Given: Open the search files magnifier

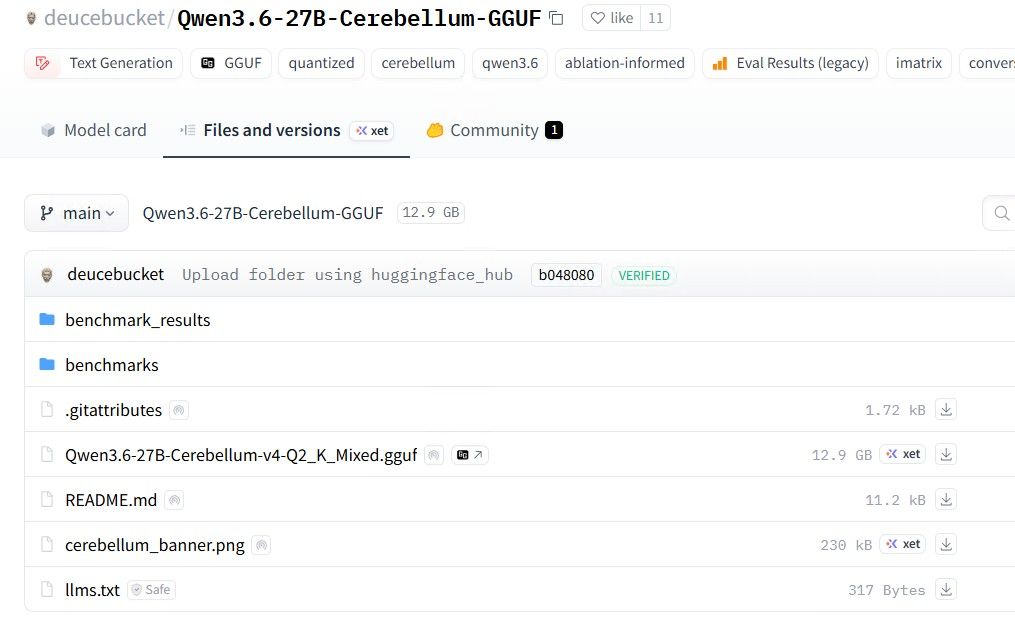Looking at the screenshot, I should (1001, 213).
